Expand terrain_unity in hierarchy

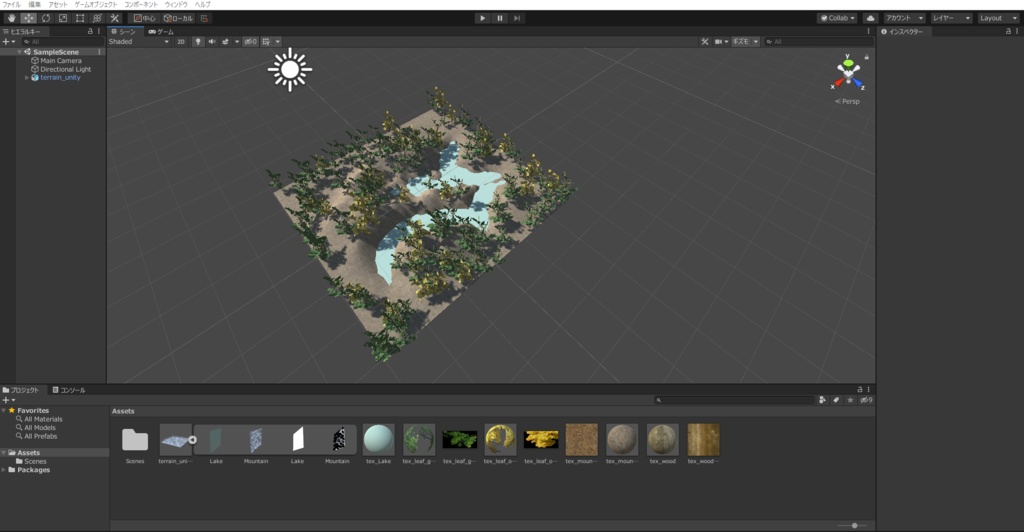pyautogui.click(x=27, y=78)
